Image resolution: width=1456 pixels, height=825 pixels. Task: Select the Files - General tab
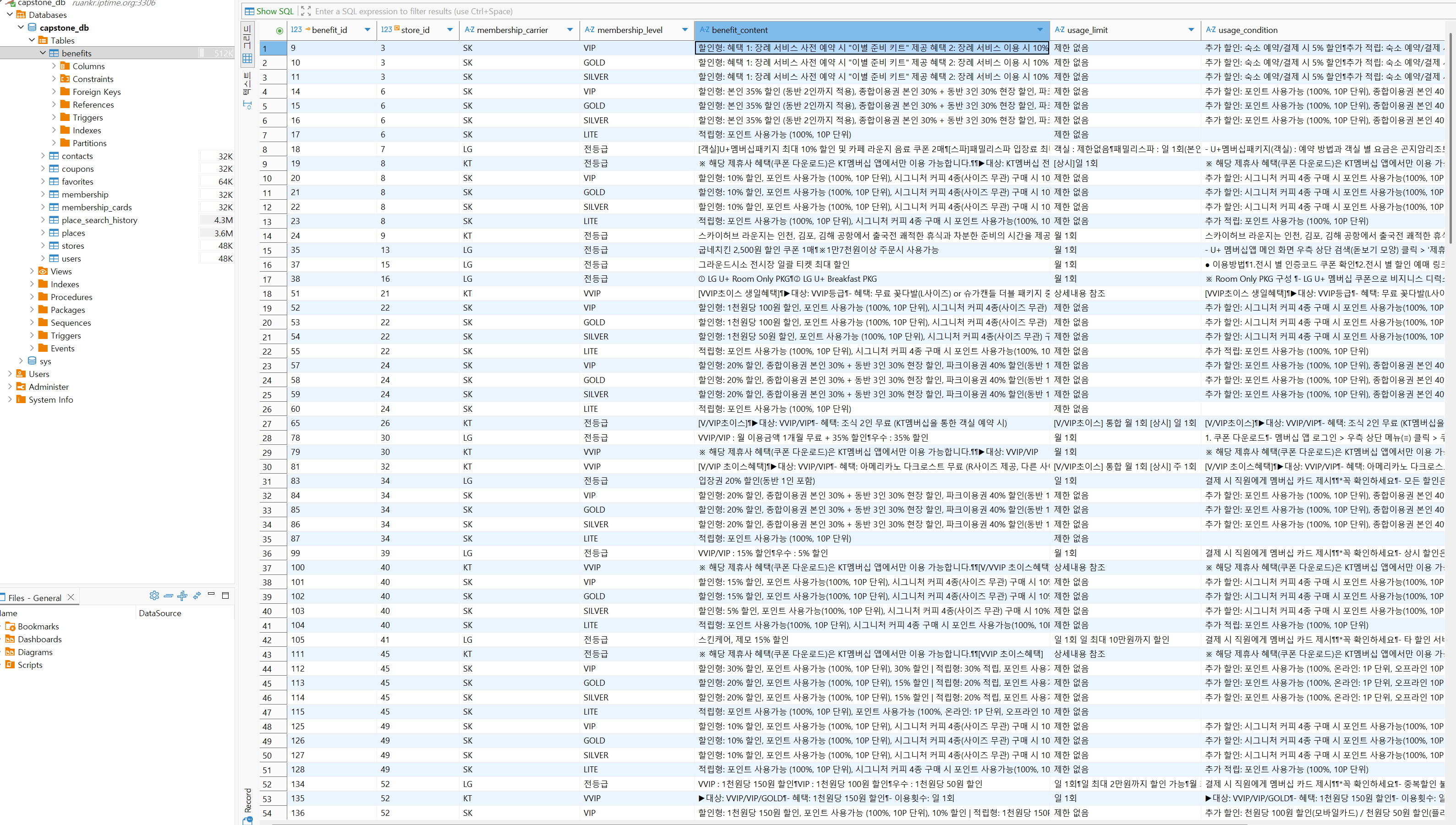[34, 598]
